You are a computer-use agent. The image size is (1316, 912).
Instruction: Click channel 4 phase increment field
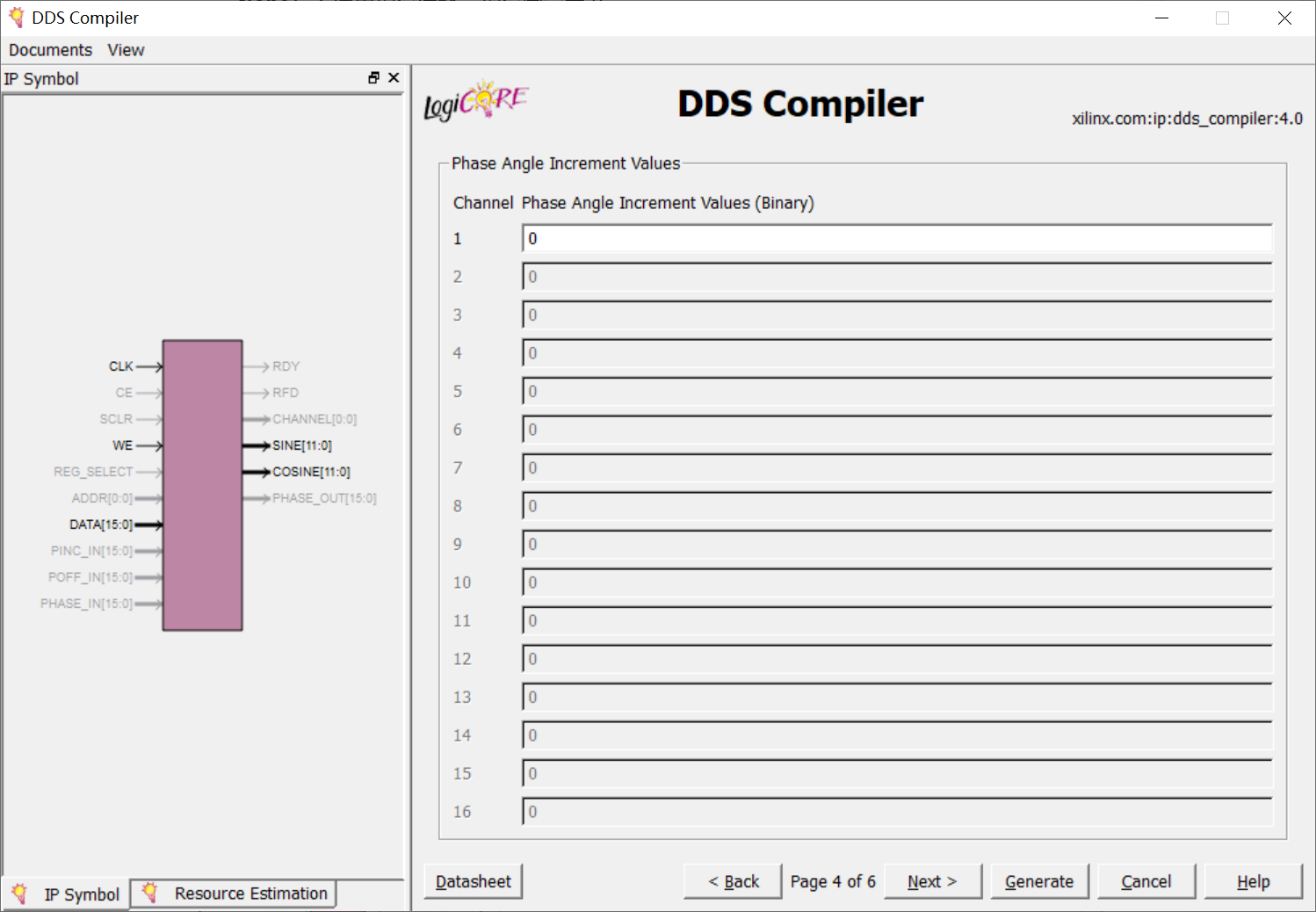point(897,353)
